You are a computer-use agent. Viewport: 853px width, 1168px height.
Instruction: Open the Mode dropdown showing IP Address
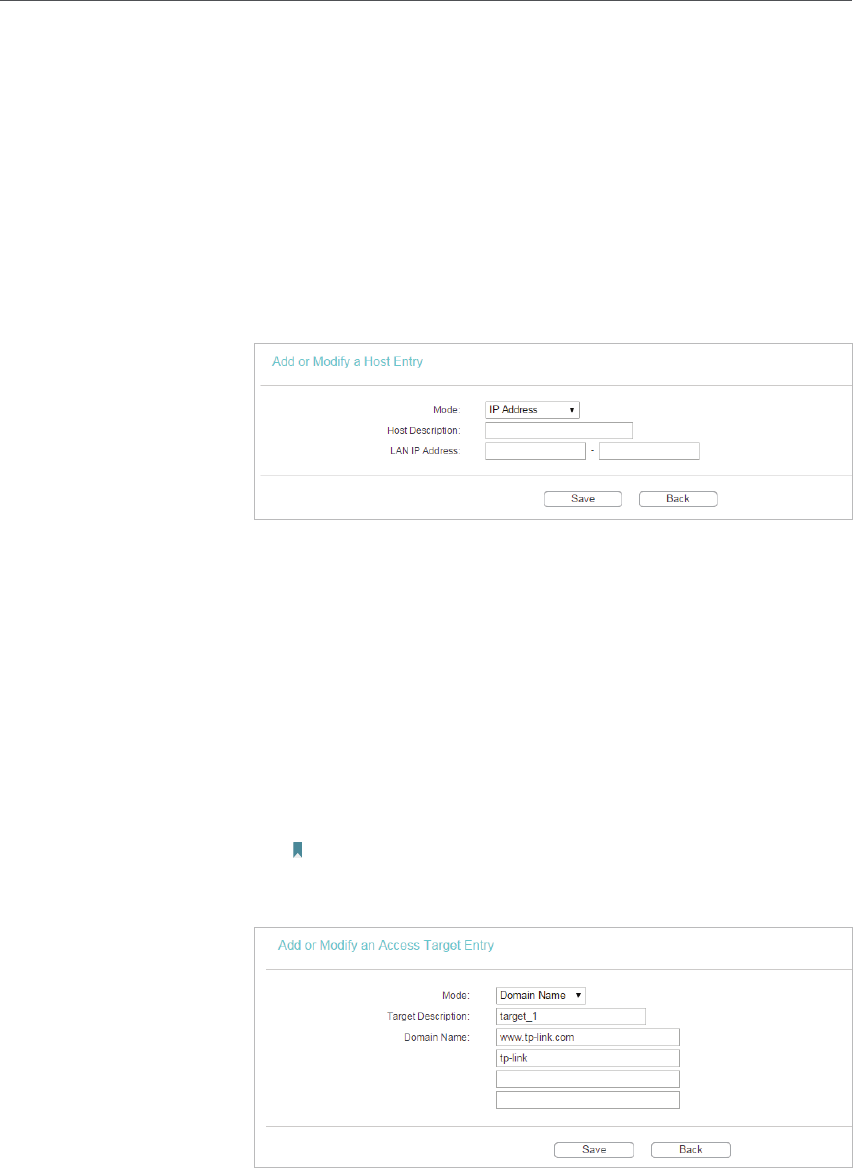[532, 410]
